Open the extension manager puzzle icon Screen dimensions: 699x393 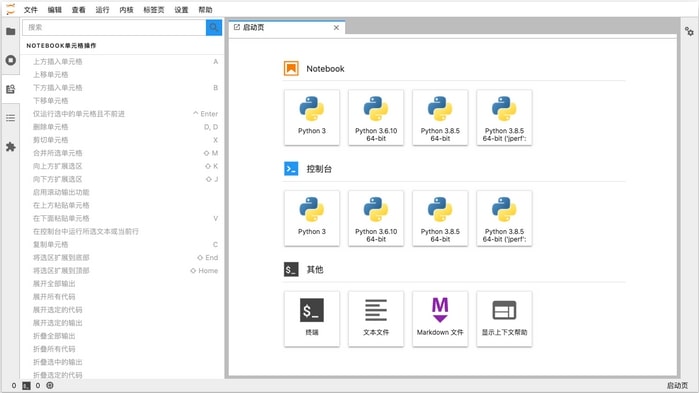11,147
